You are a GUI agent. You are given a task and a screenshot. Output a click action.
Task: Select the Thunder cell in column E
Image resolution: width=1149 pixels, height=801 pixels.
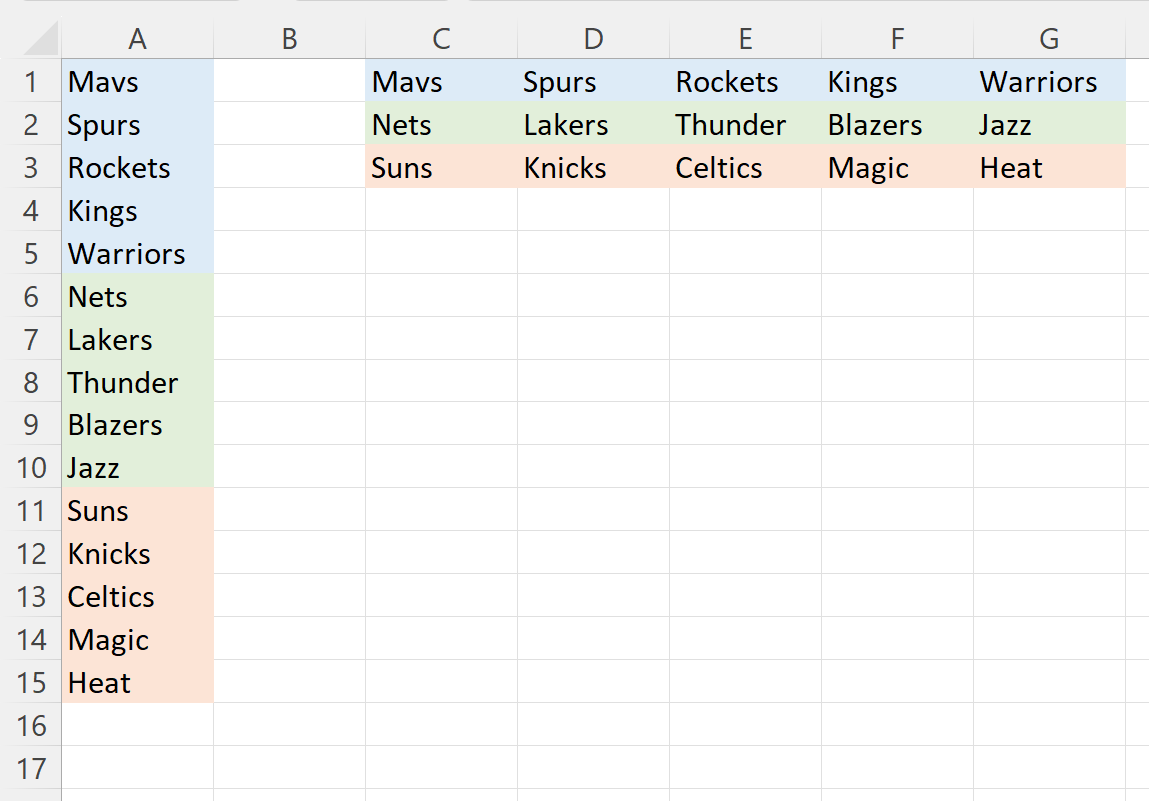point(745,124)
